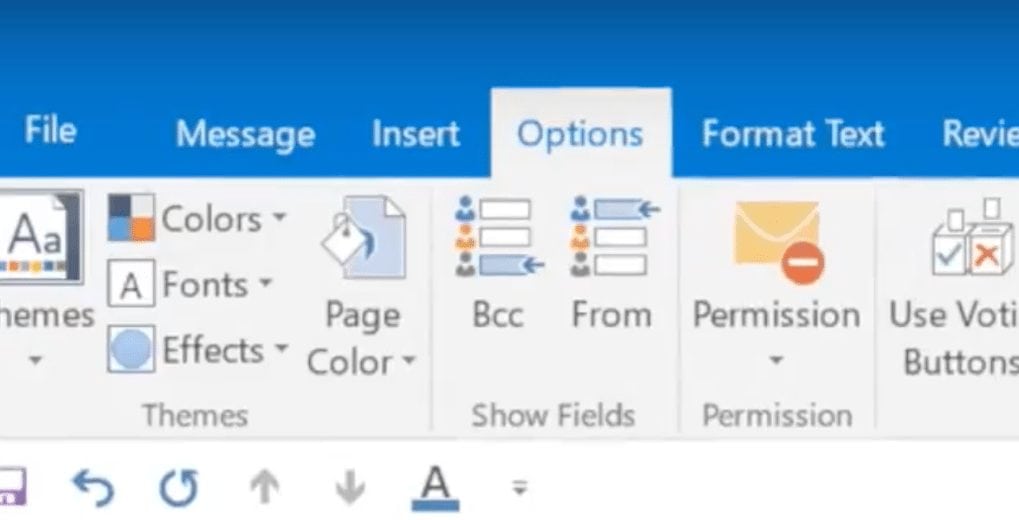The width and height of the screenshot is (1019, 520).
Task: Click the Previous Item up arrow
Action: point(264,488)
